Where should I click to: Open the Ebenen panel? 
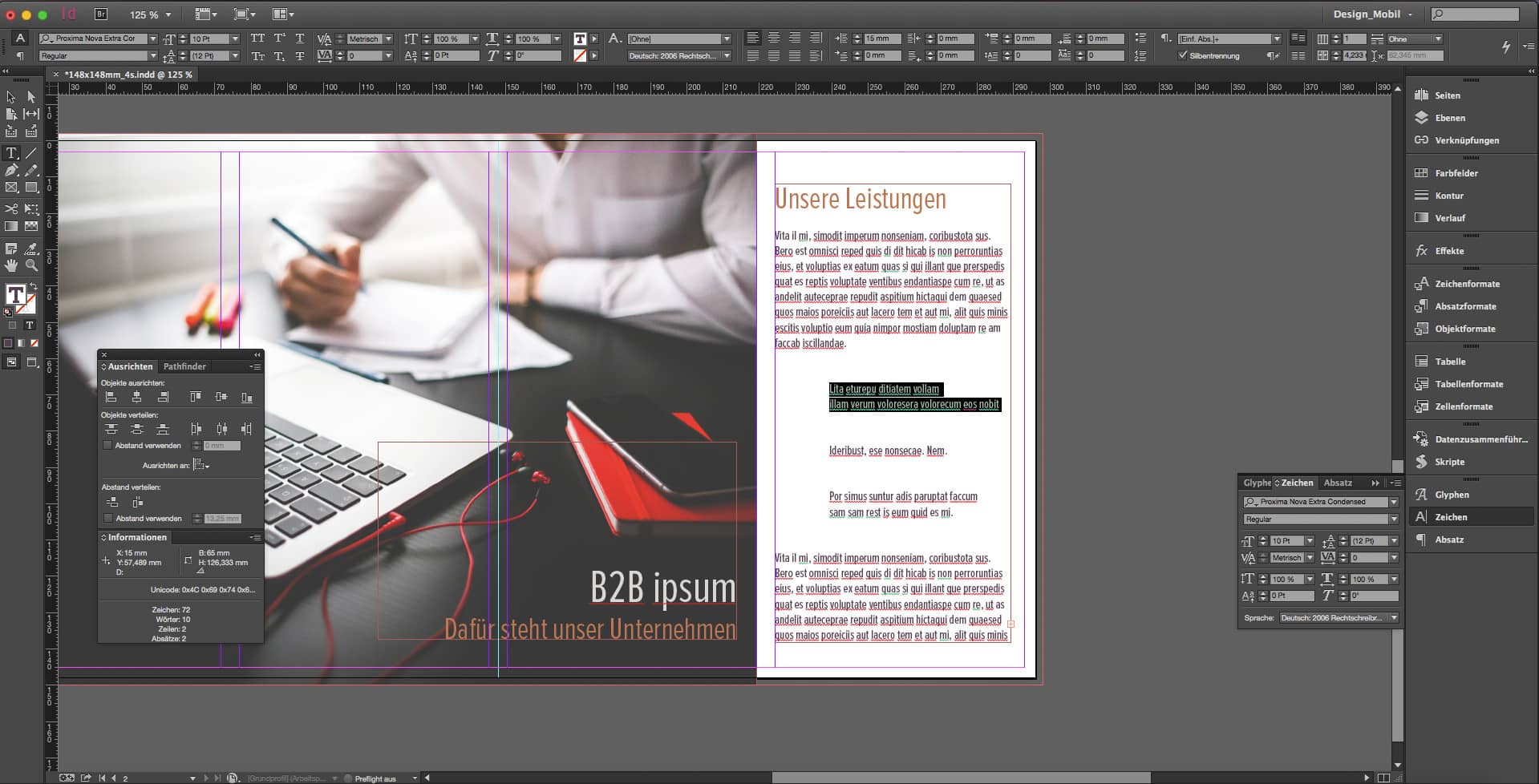(1449, 118)
